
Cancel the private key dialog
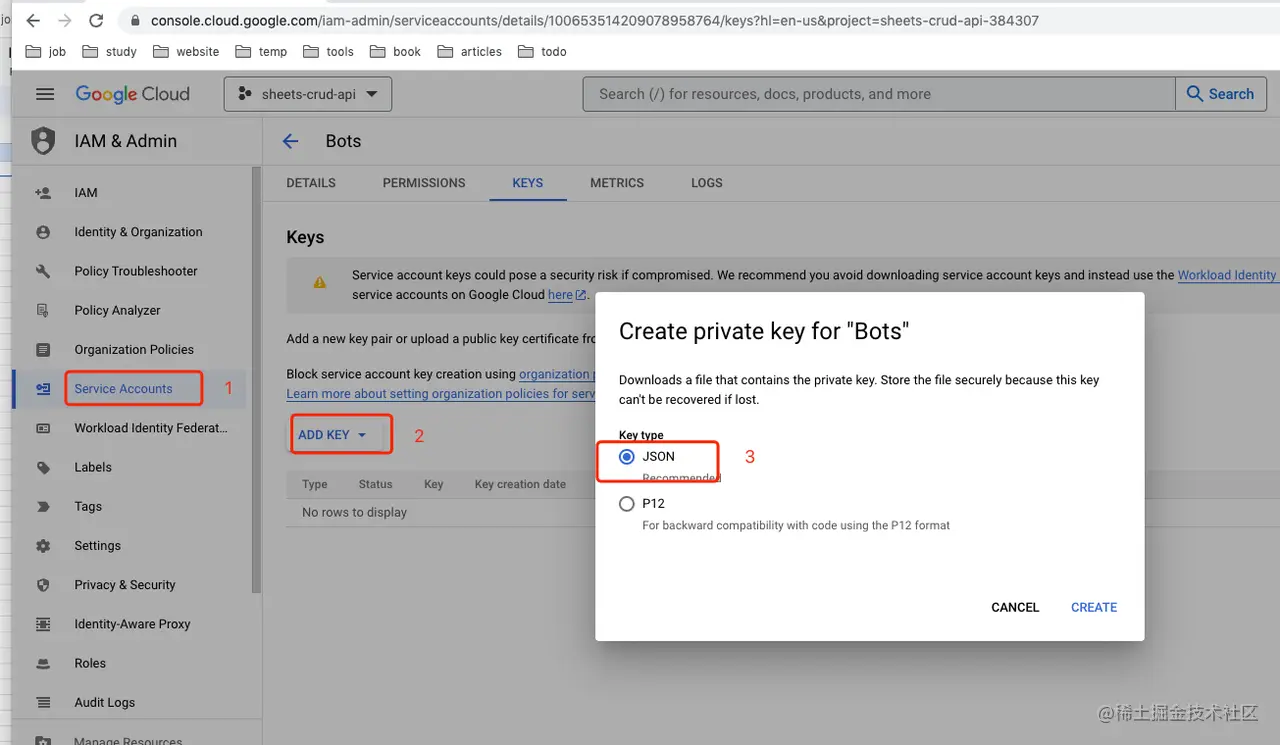click(1015, 607)
